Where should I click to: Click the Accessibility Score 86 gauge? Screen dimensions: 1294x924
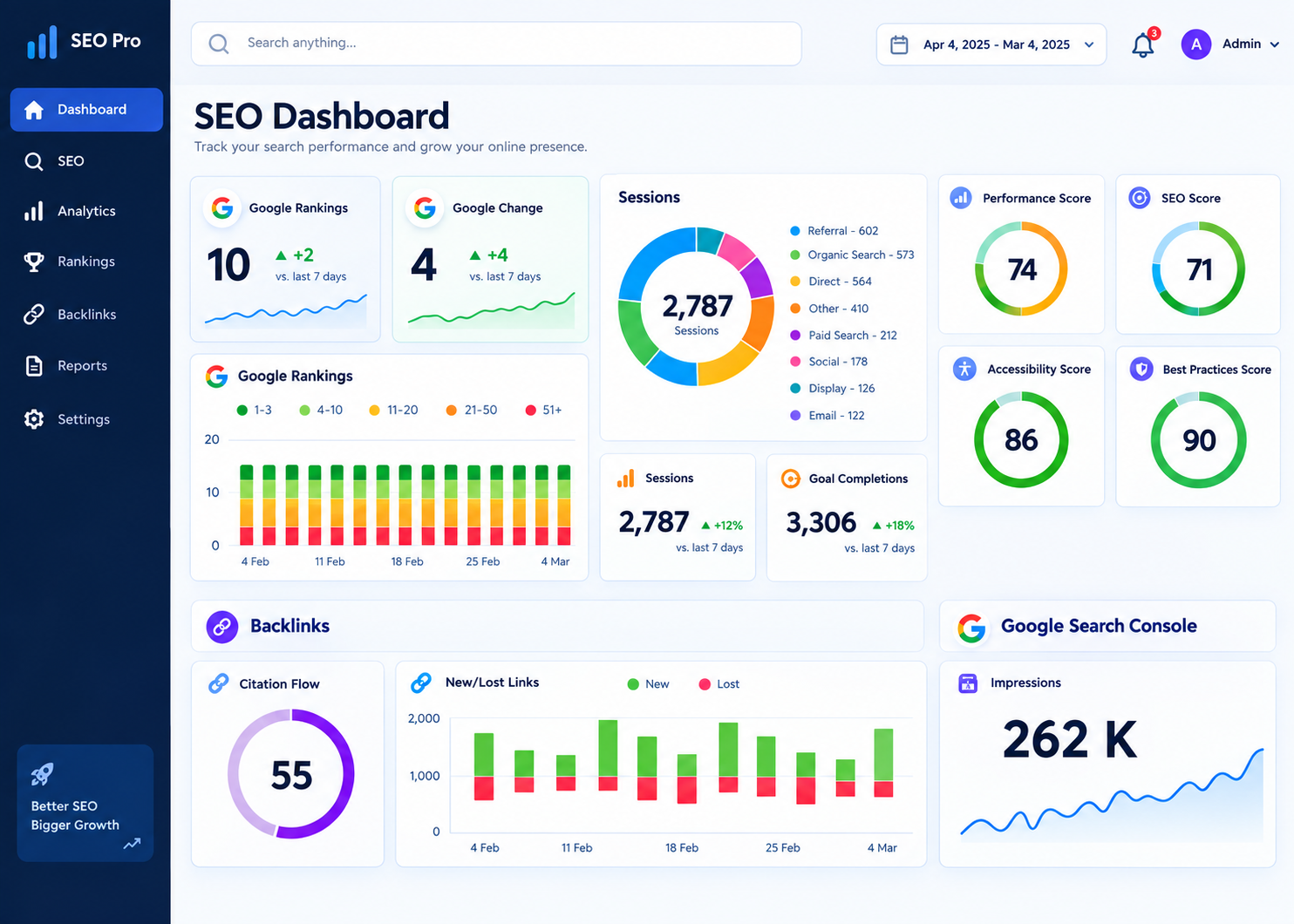(1021, 439)
